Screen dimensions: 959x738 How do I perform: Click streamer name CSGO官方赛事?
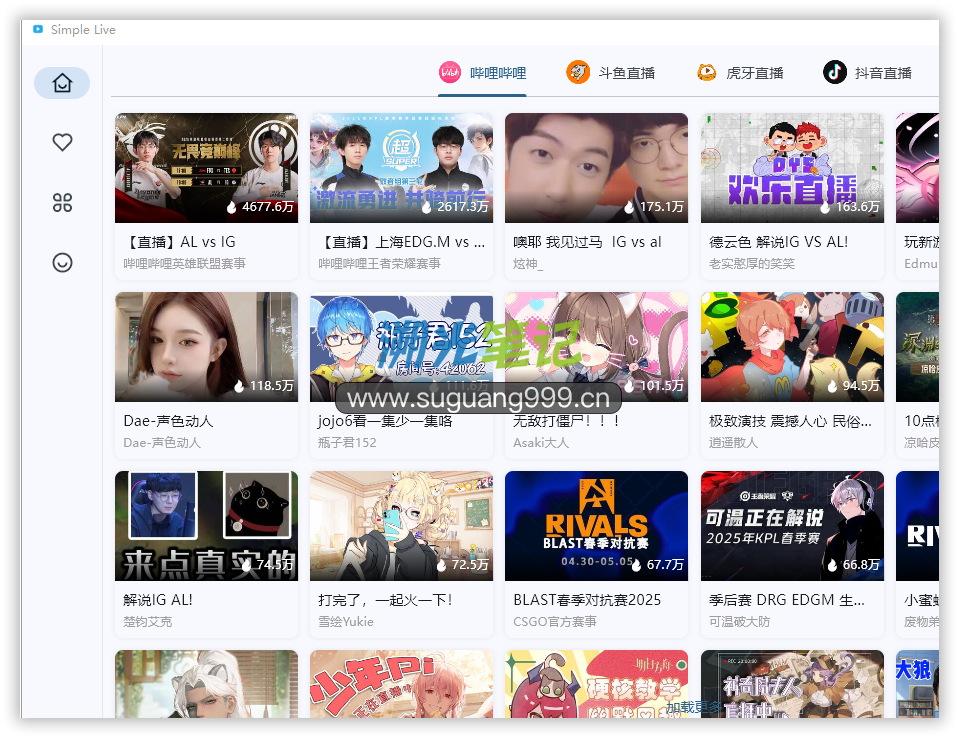[x=555, y=622]
